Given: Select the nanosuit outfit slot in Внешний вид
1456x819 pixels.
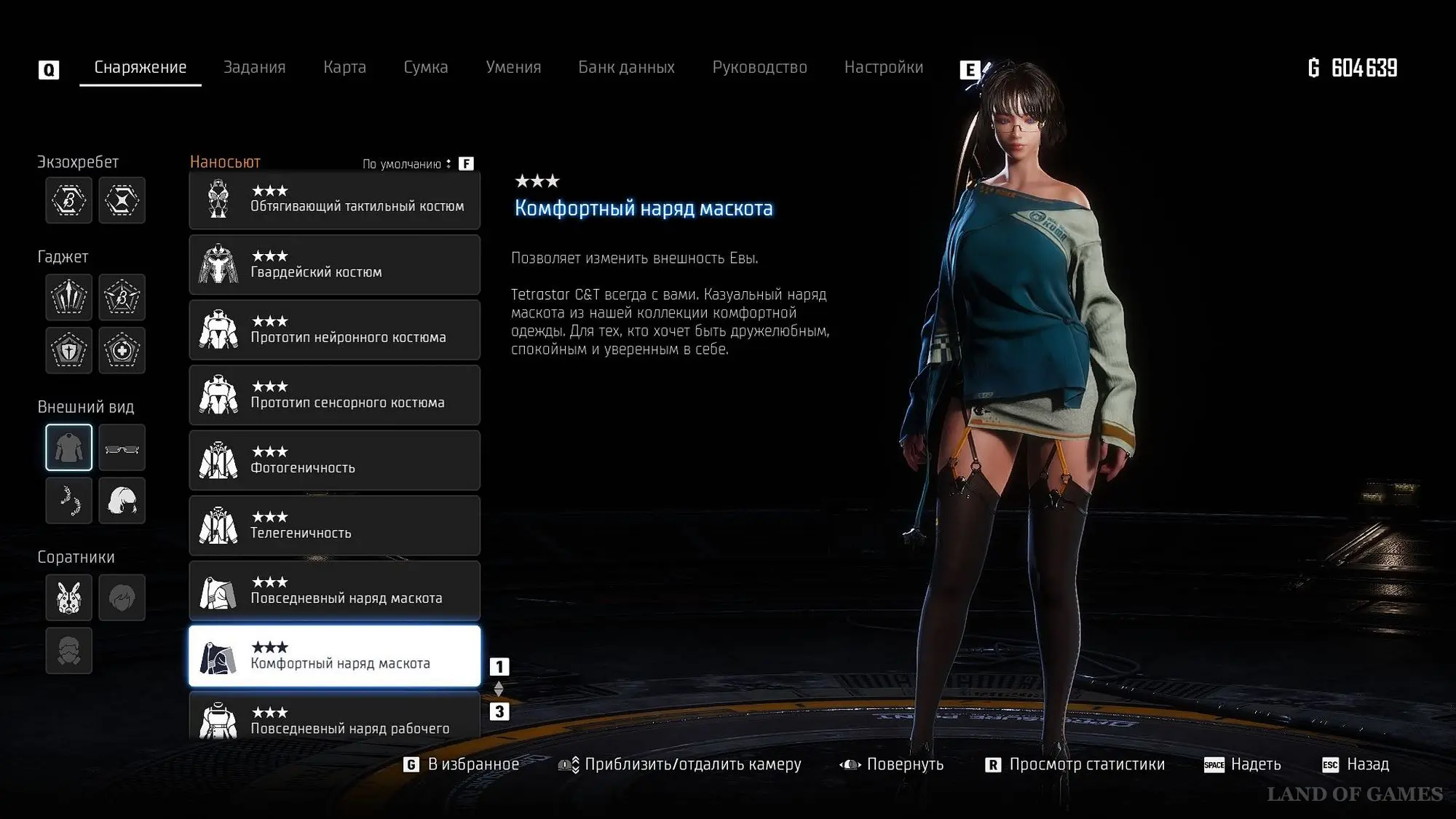Looking at the screenshot, I should 69,448.
